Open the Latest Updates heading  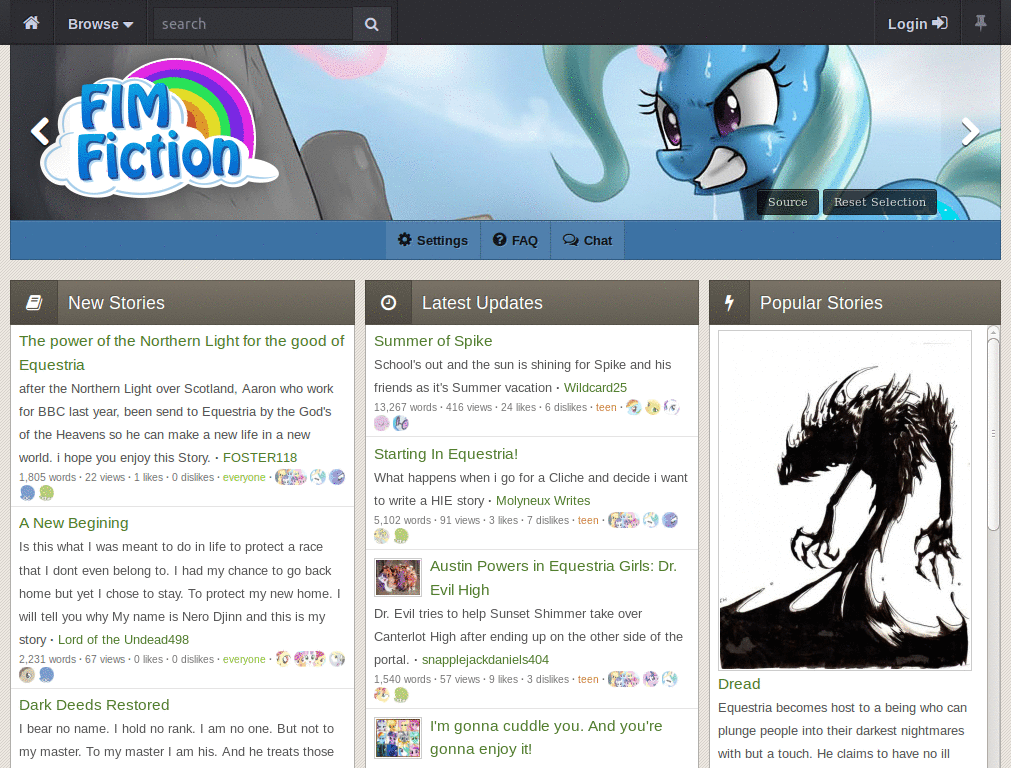point(482,303)
